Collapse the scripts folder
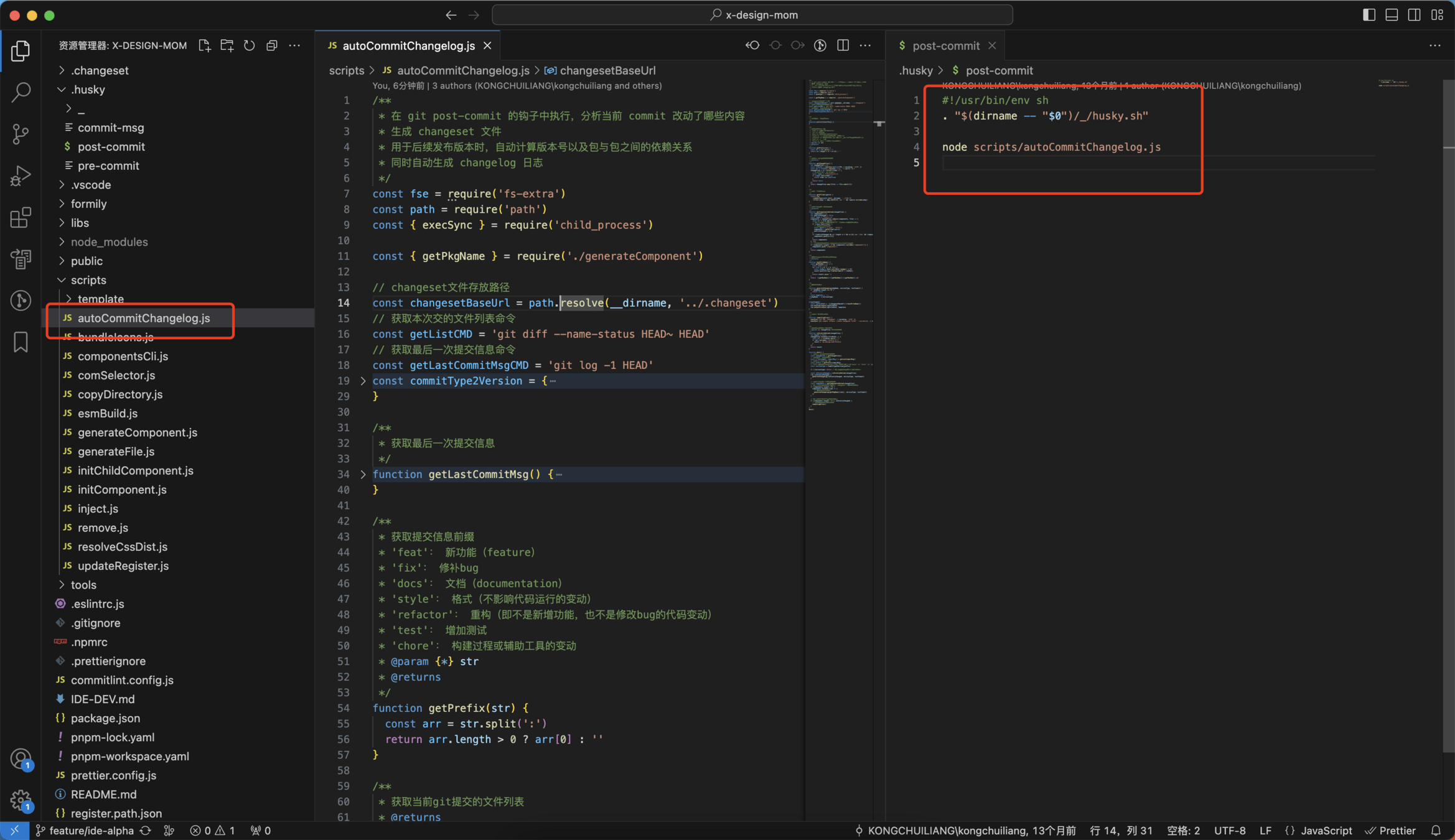This screenshot has height=840, width=1455. [x=88, y=280]
